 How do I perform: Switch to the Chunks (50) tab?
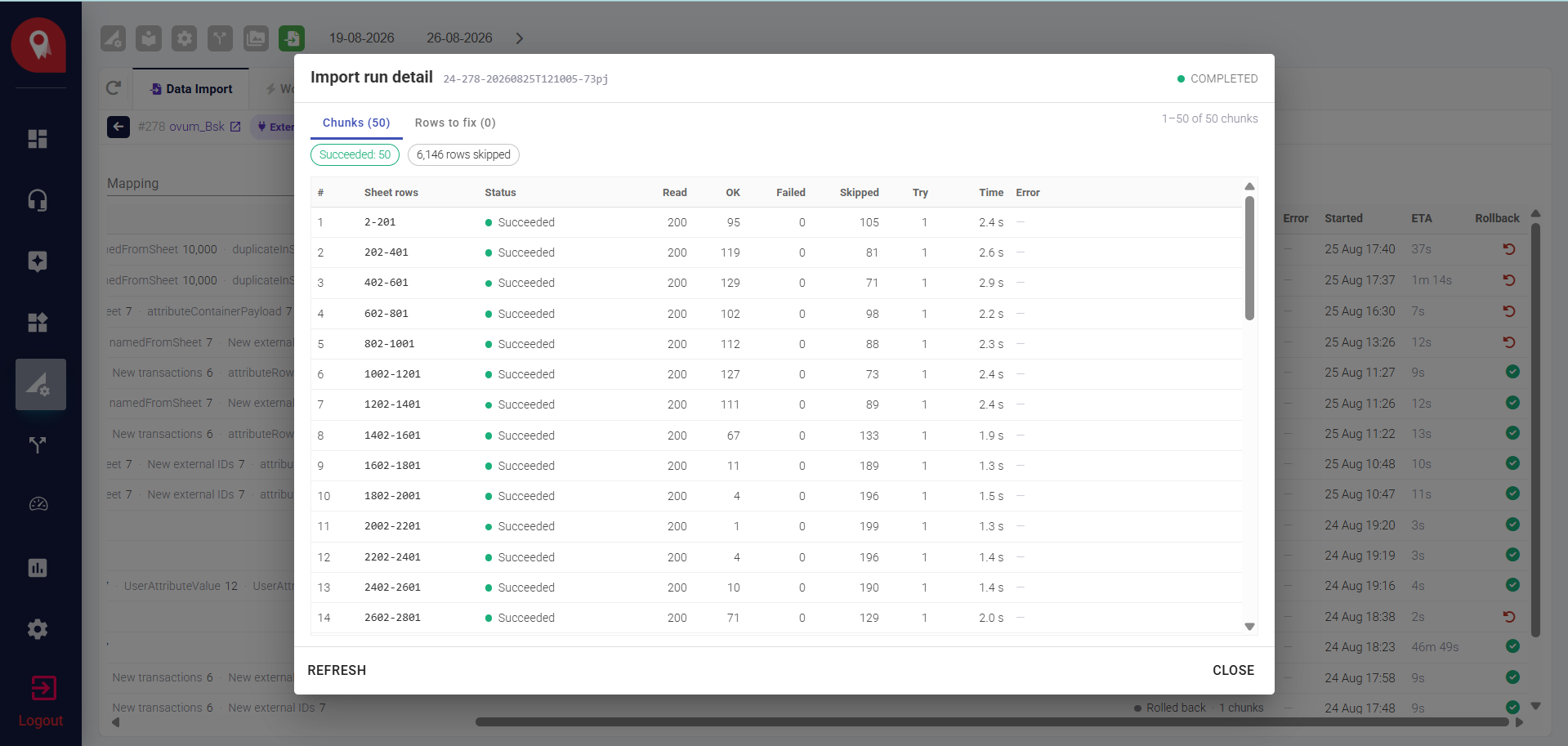(x=356, y=123)
